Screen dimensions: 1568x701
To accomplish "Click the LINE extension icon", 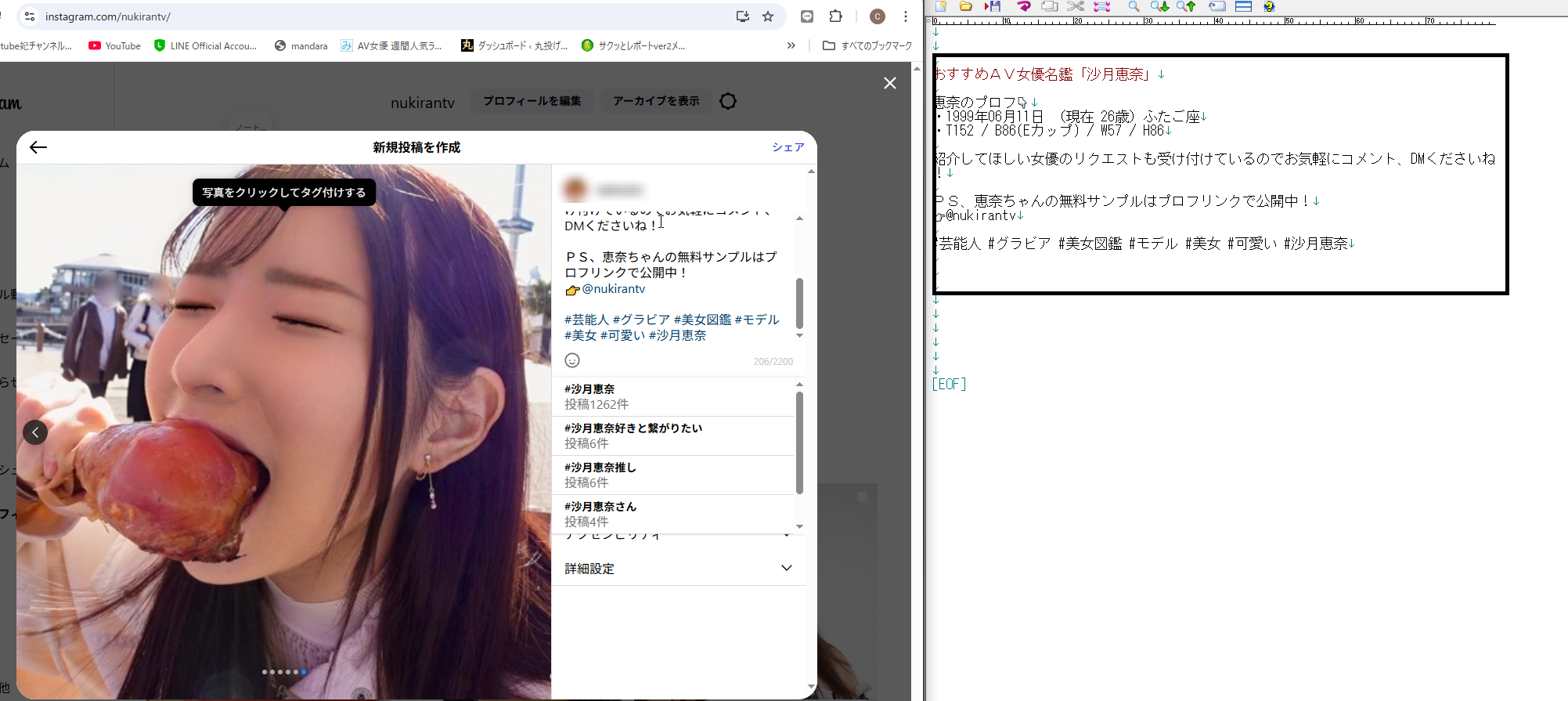I will (807, 16).
